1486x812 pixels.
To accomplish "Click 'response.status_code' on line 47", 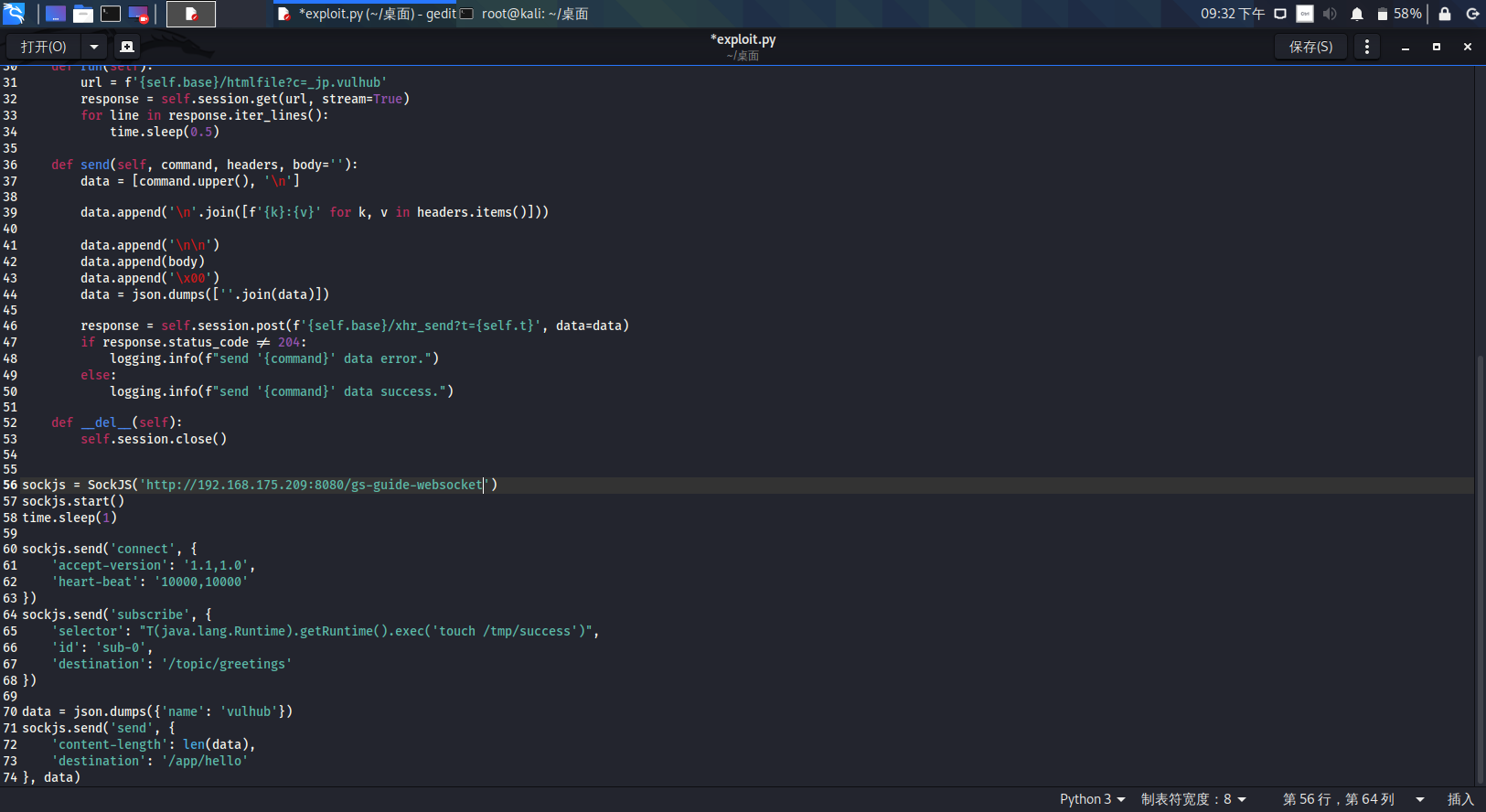I will (176, 342).
